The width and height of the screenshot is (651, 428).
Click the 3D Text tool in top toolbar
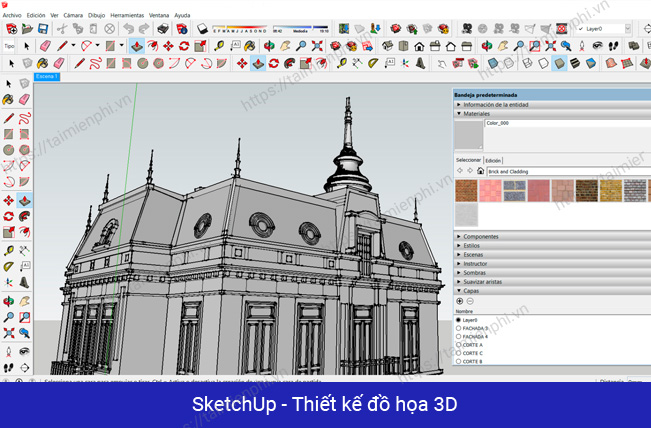(420, 63)
